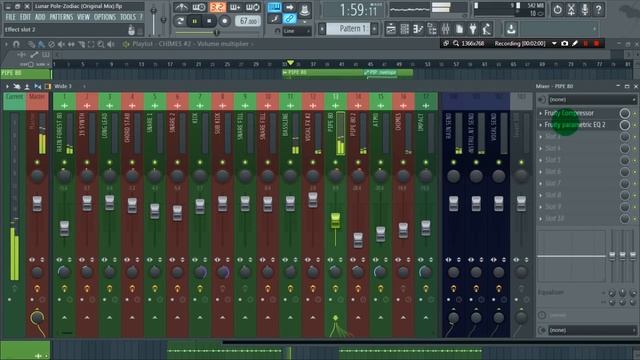Enable typing keyboard to piano

(x=274, y=7)
